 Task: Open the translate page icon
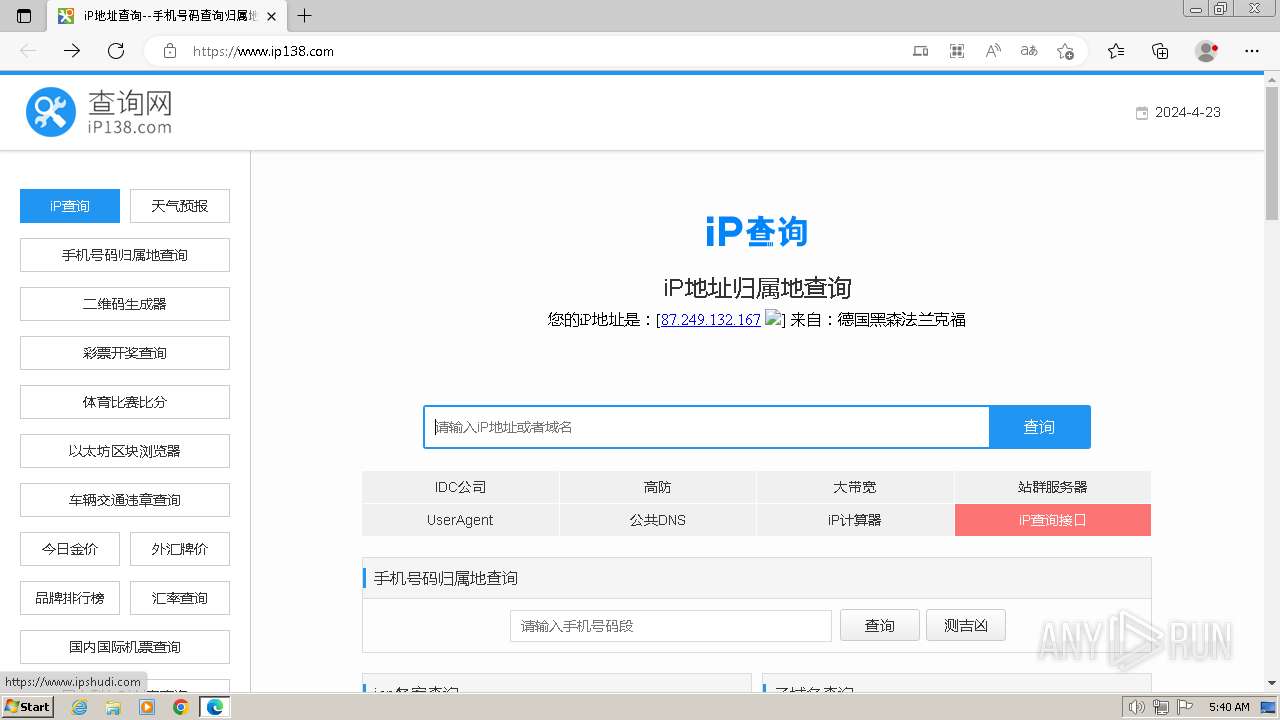pos(1029,51)
